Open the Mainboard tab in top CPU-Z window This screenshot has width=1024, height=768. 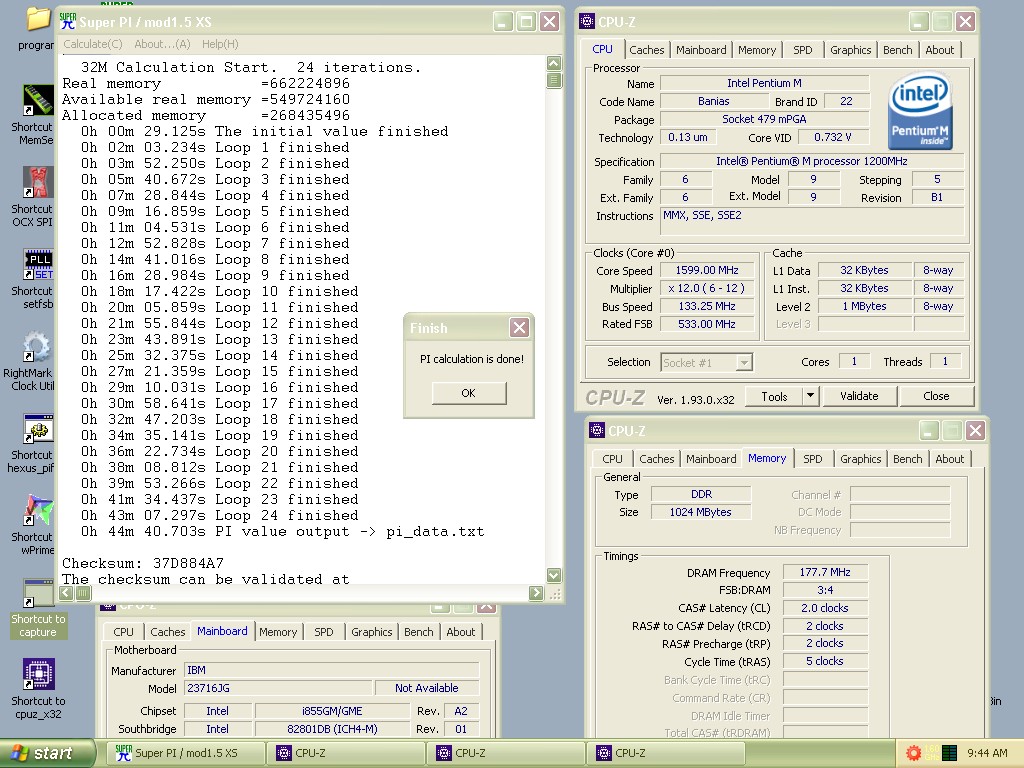pos(701,50)
